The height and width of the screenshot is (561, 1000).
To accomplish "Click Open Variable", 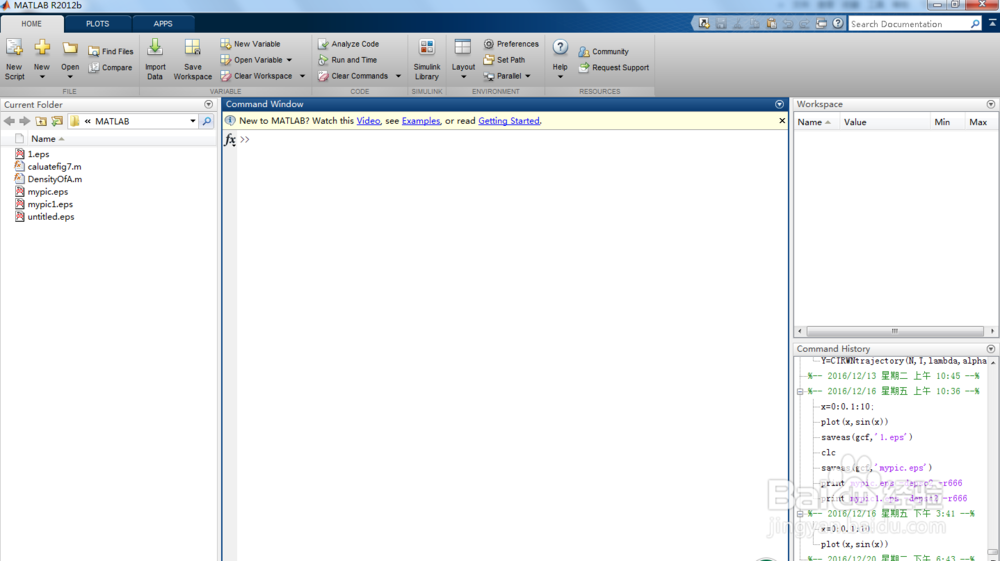I will 252,60.
